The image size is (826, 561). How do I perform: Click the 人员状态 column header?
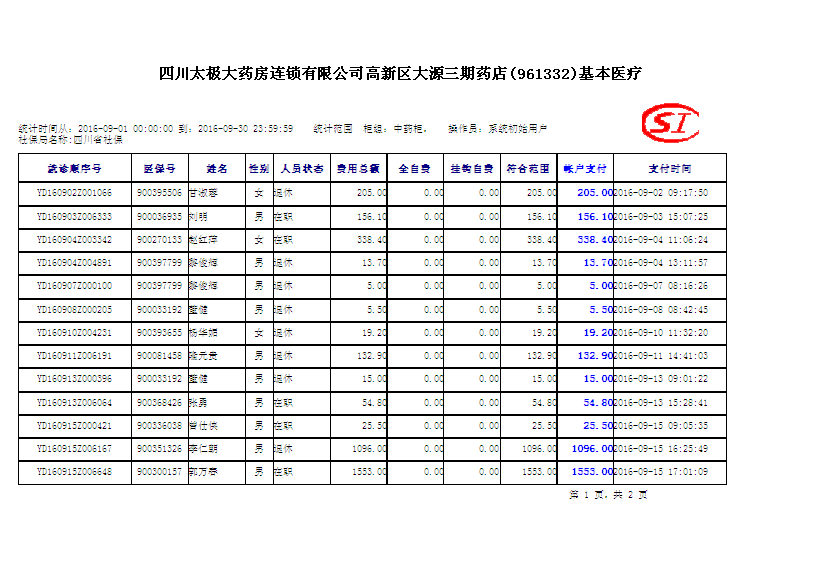click(x=302, y=169)
